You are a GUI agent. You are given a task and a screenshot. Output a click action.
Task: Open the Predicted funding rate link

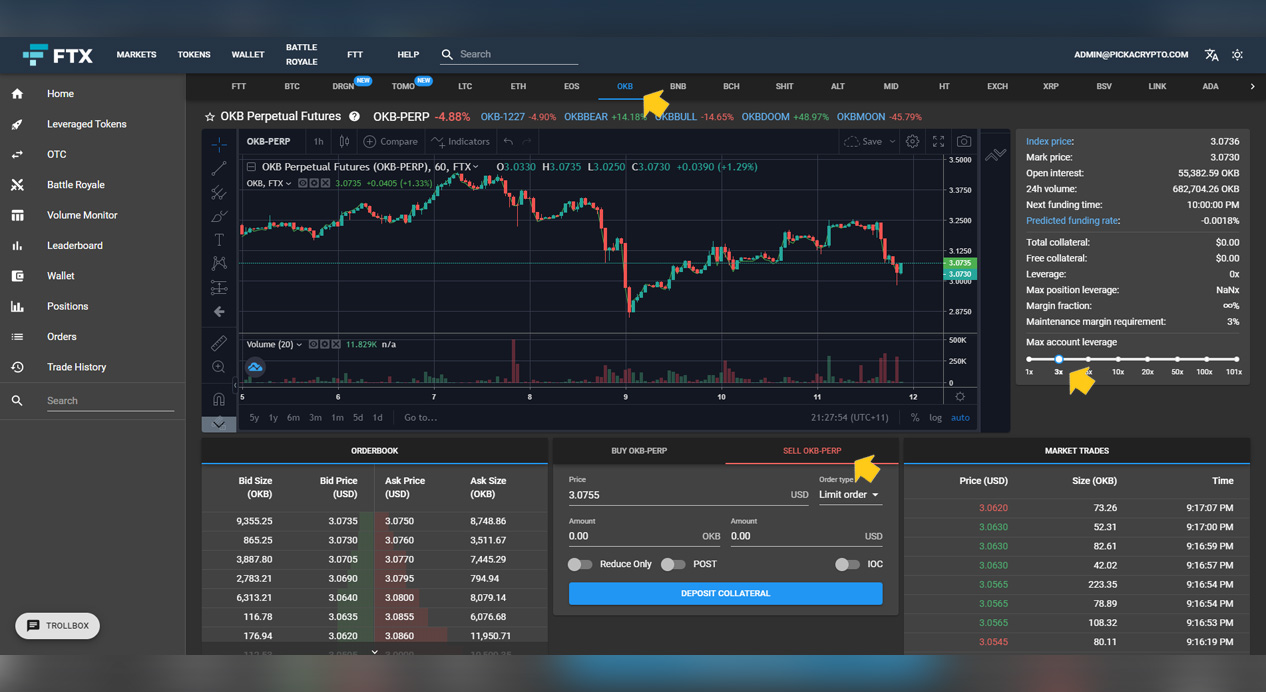(1073, 221)
